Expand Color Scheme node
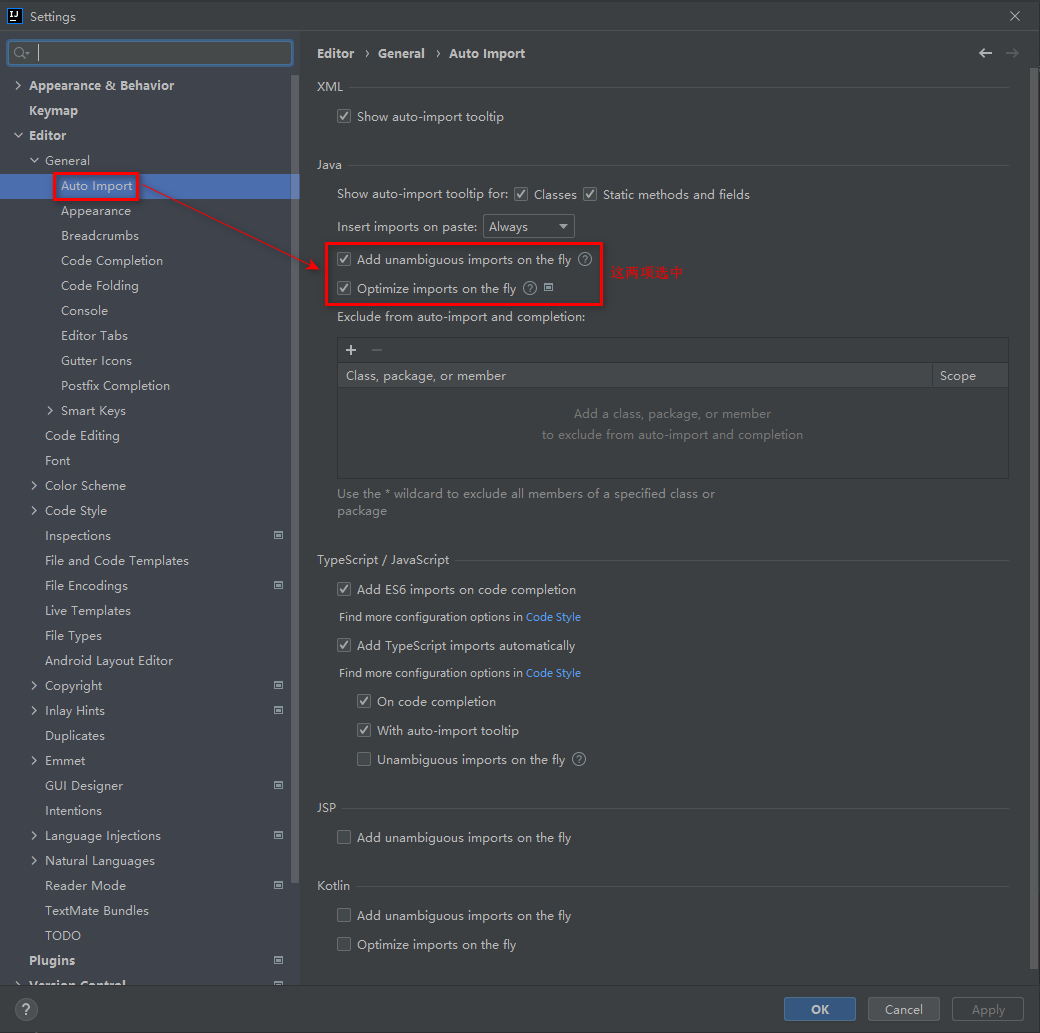 [34, 486]
